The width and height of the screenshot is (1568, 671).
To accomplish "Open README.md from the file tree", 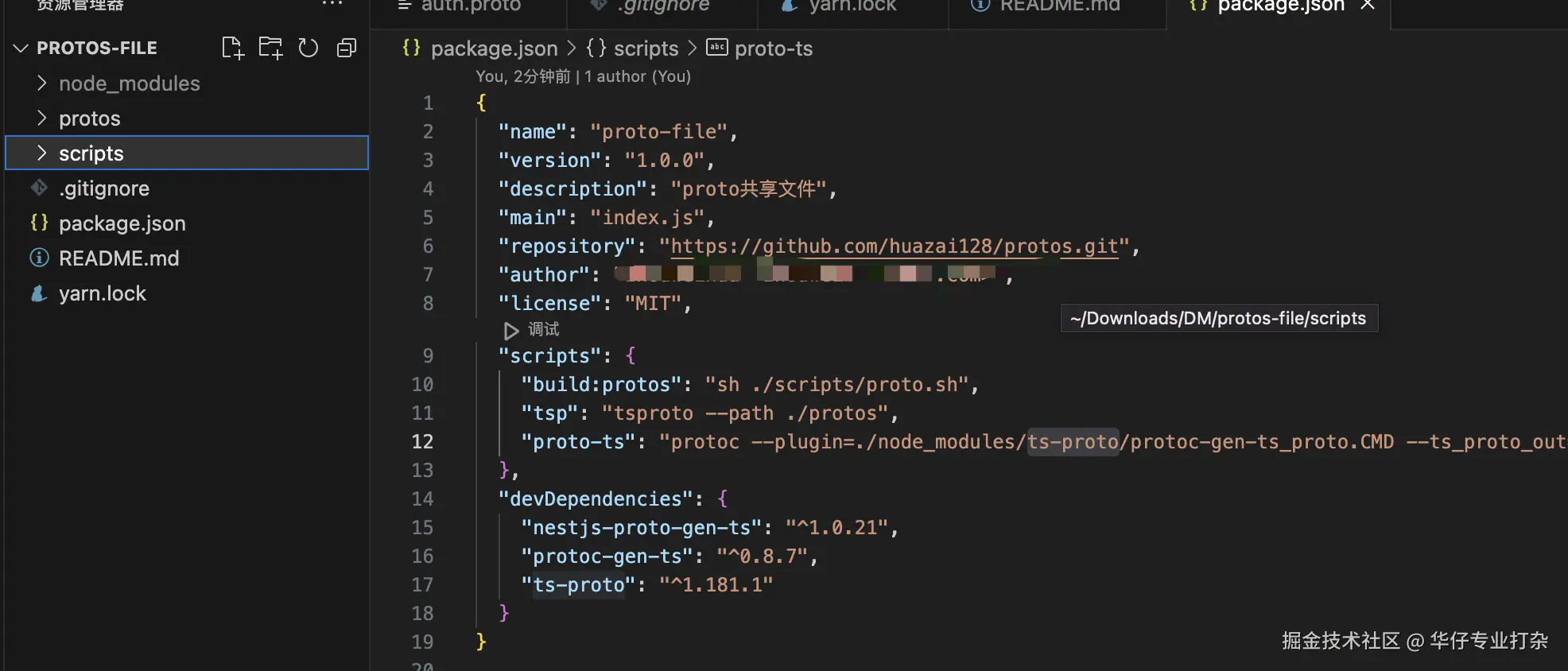I will 119,258.
